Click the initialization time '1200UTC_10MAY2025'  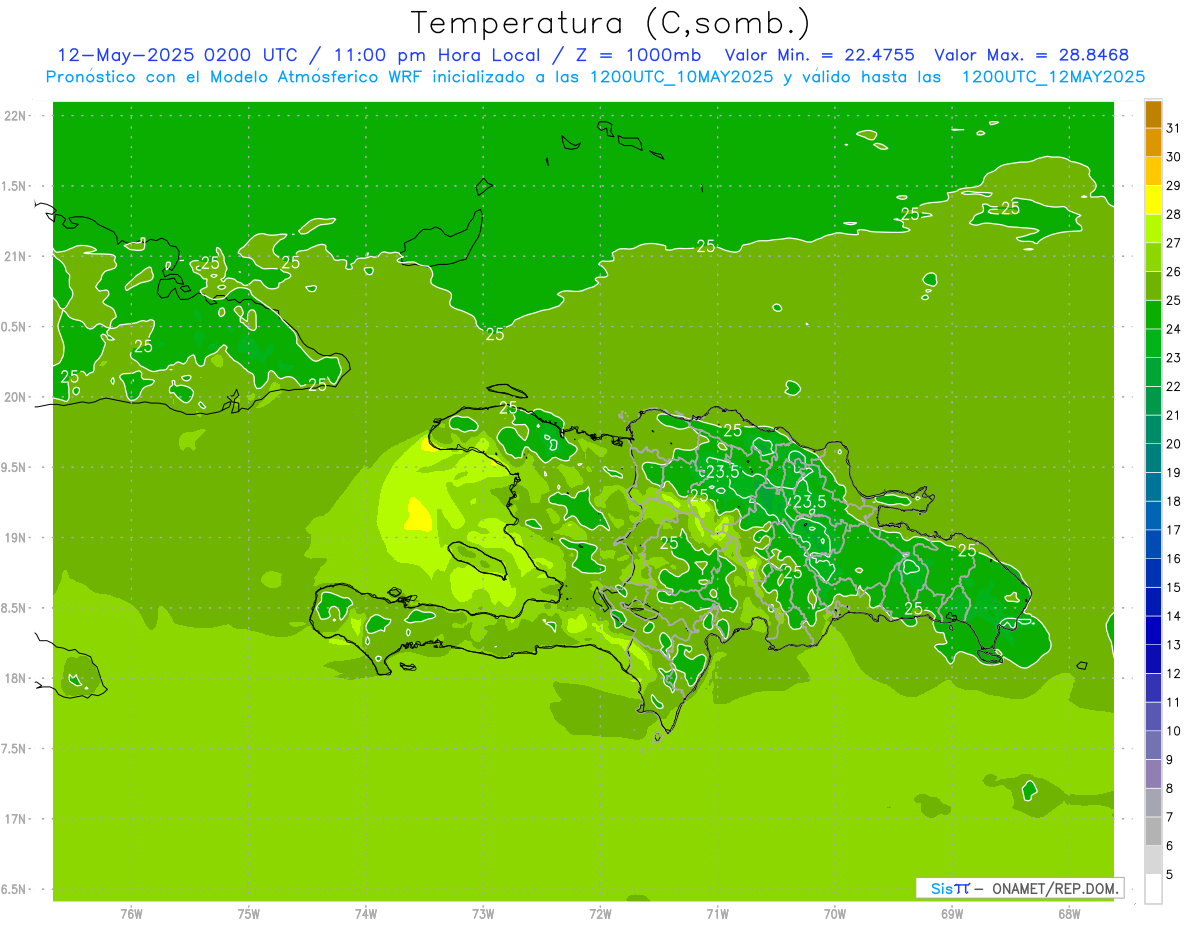682,76
